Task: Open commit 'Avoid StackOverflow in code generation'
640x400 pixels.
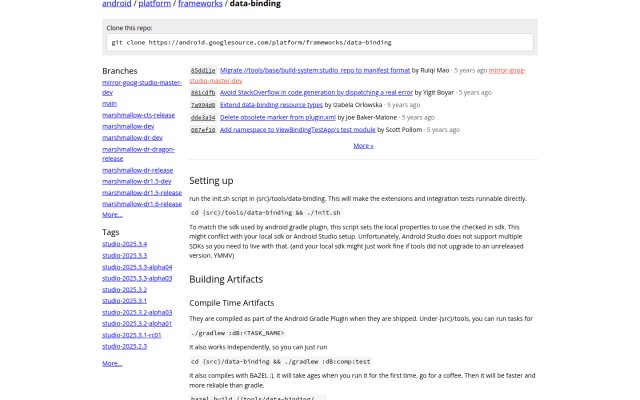Action: [x=316, y=93]
